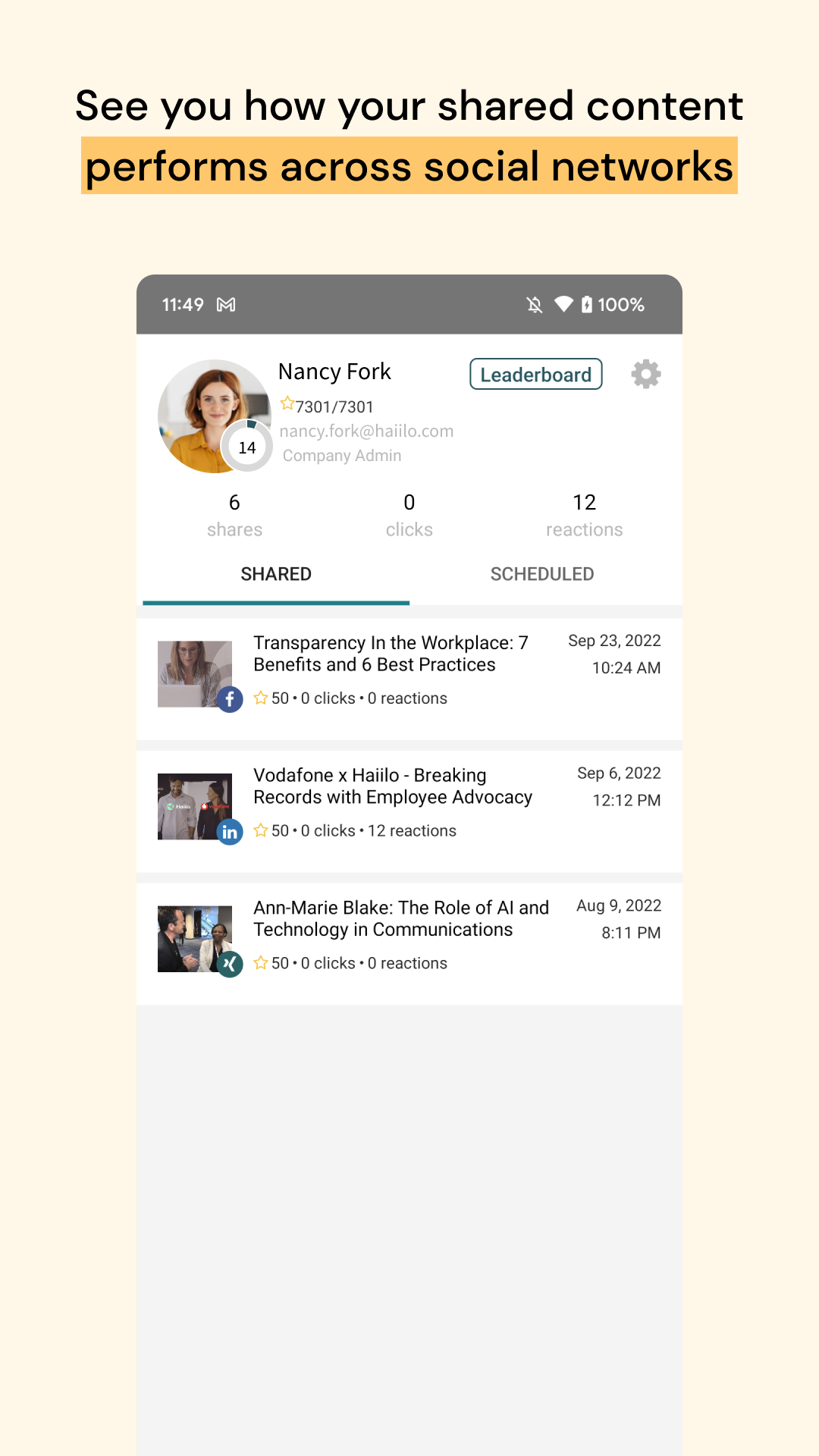Open Vodafone x Haiilo post thumbnail
This screenshot has width=819, height=1456.
pyautogui.click(x=195, y=807)
